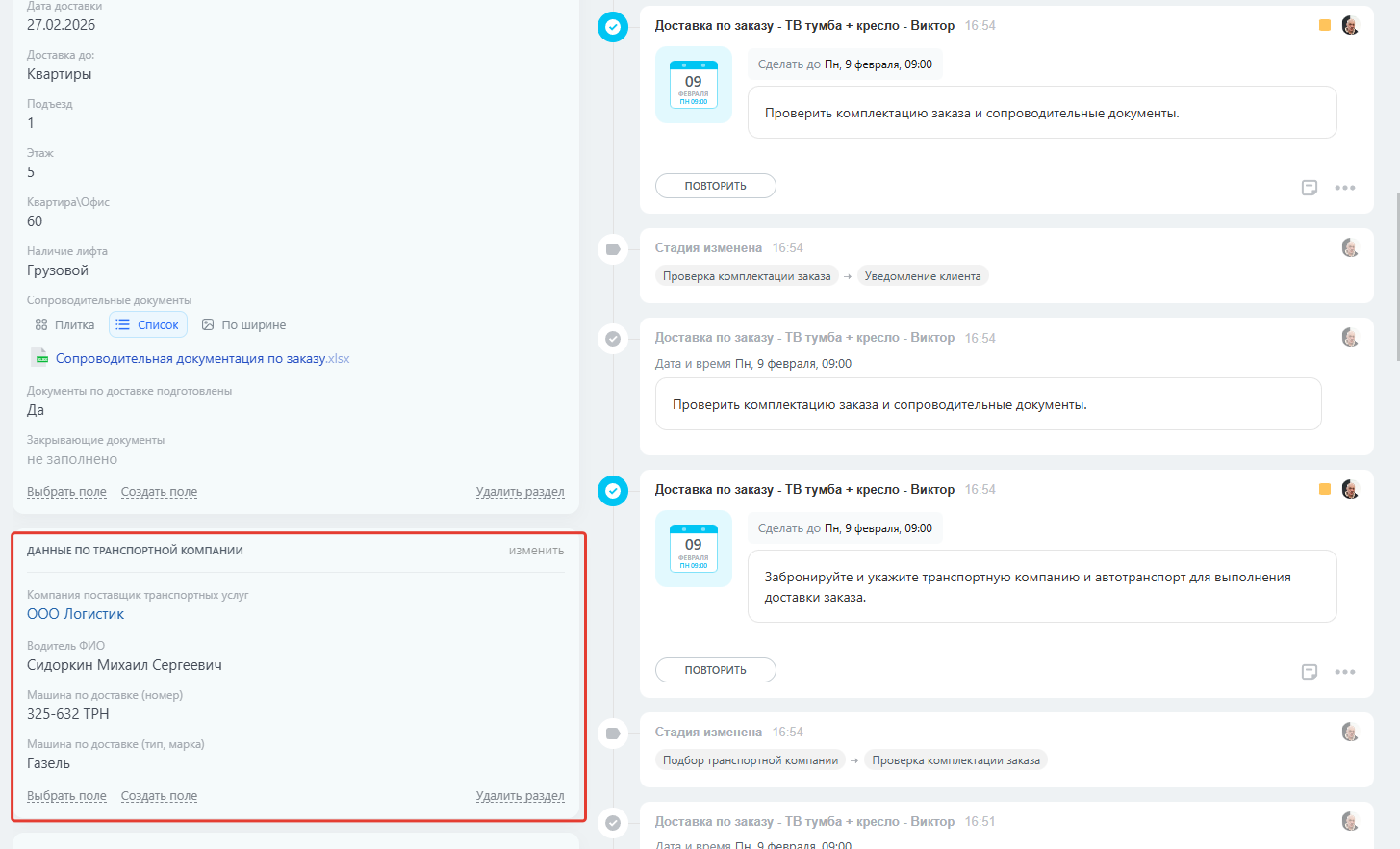Screen dimensions: 1400x849
Task: Click the 'Уведомление клиента' stage chip
Action: point(923,276)
